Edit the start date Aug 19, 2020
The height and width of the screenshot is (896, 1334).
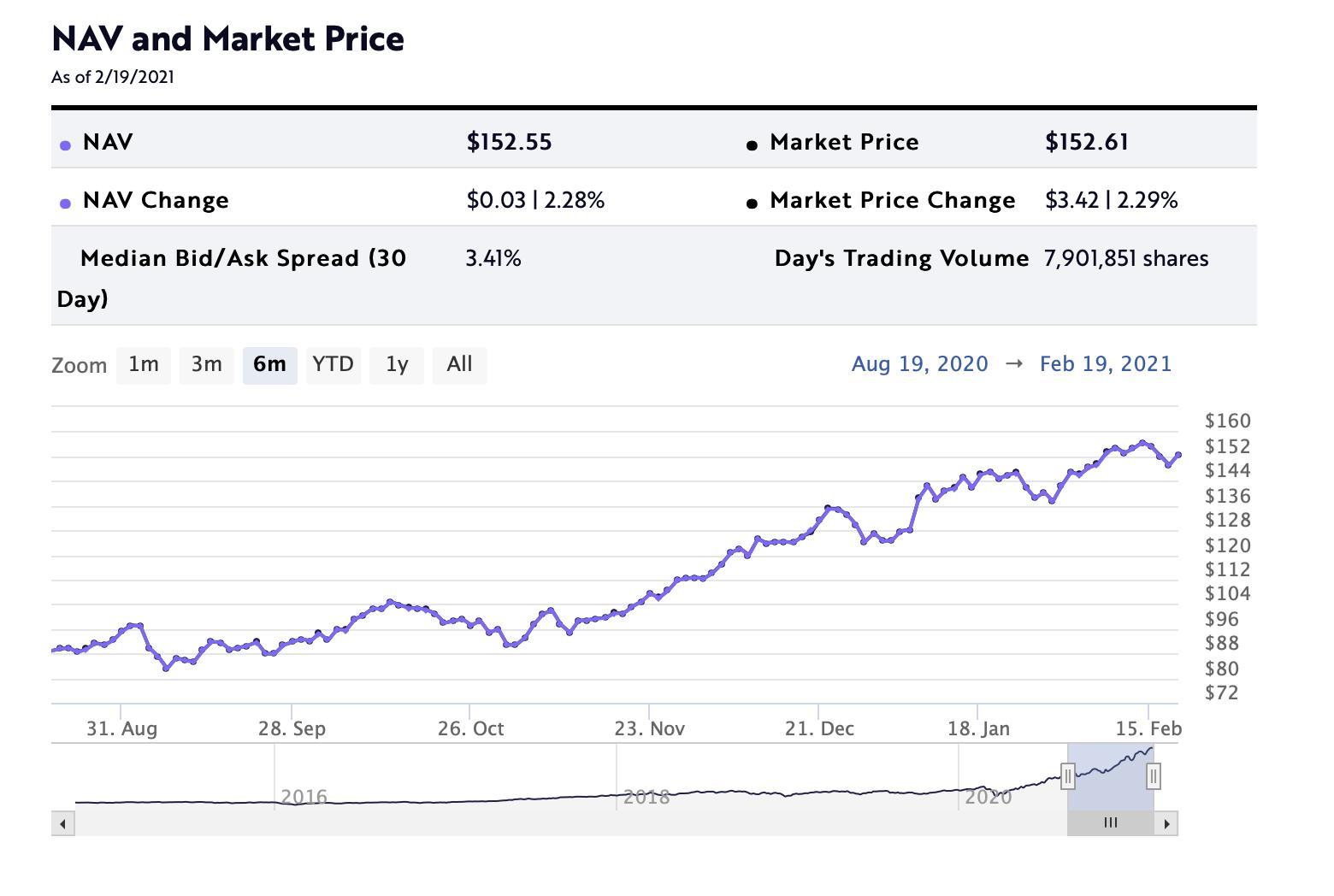919,364
